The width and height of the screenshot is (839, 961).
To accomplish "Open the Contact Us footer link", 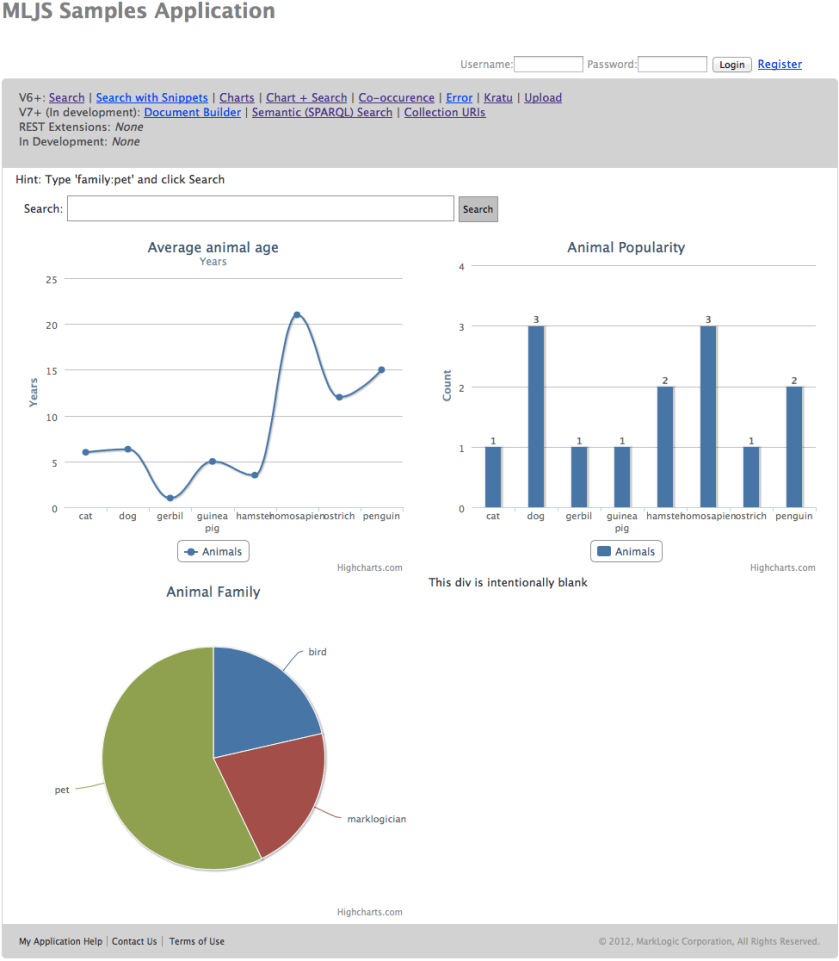I will pos(134,941).
